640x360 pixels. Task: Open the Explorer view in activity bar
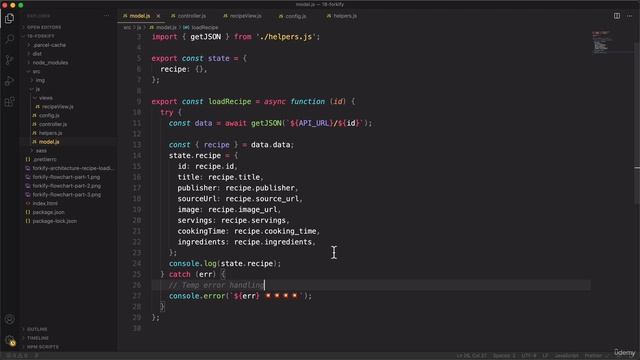click(9, 18)
